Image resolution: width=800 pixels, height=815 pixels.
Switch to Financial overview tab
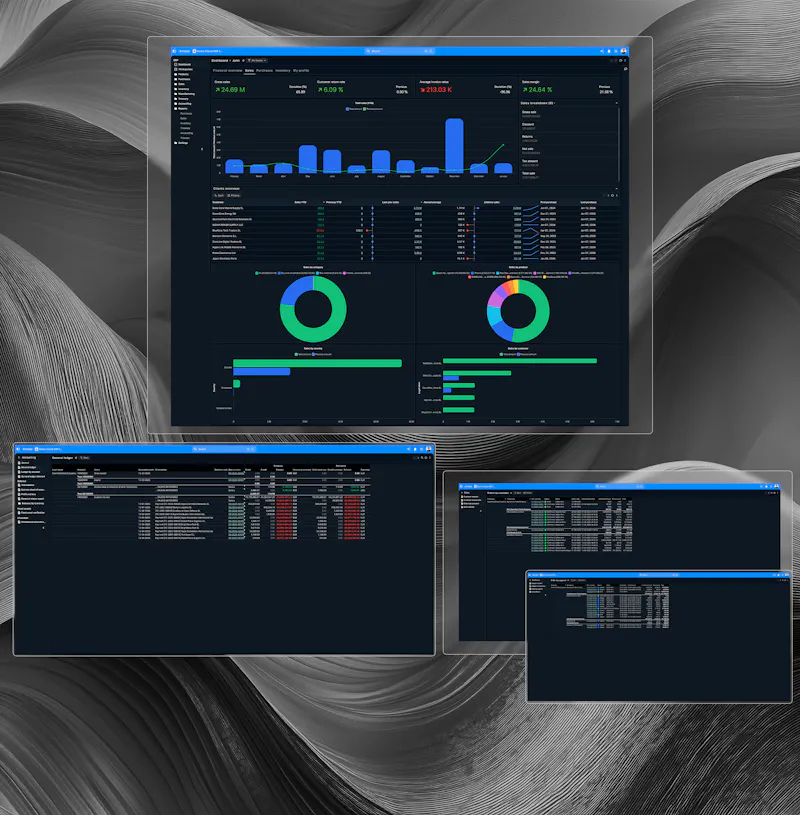click(228, 71)
